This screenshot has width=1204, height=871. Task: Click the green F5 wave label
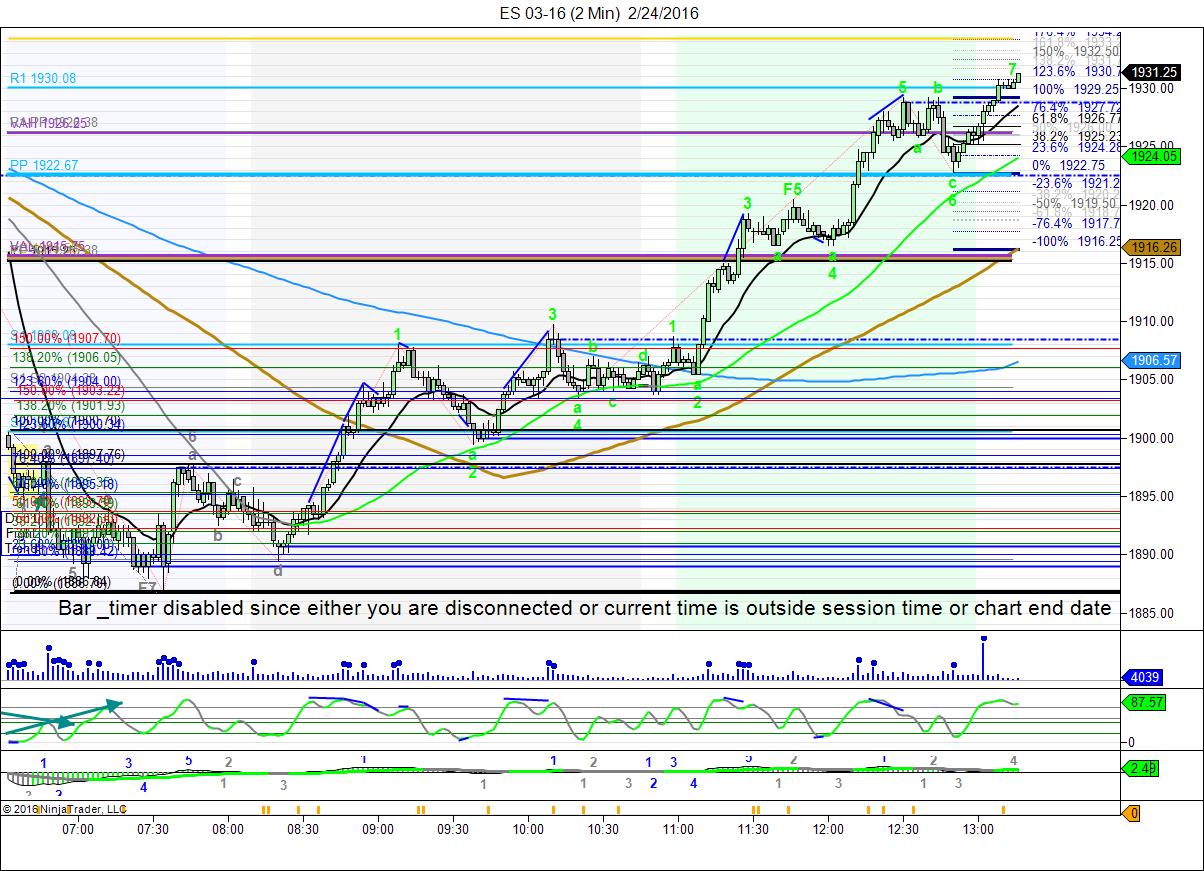click(x=792, y=188)
